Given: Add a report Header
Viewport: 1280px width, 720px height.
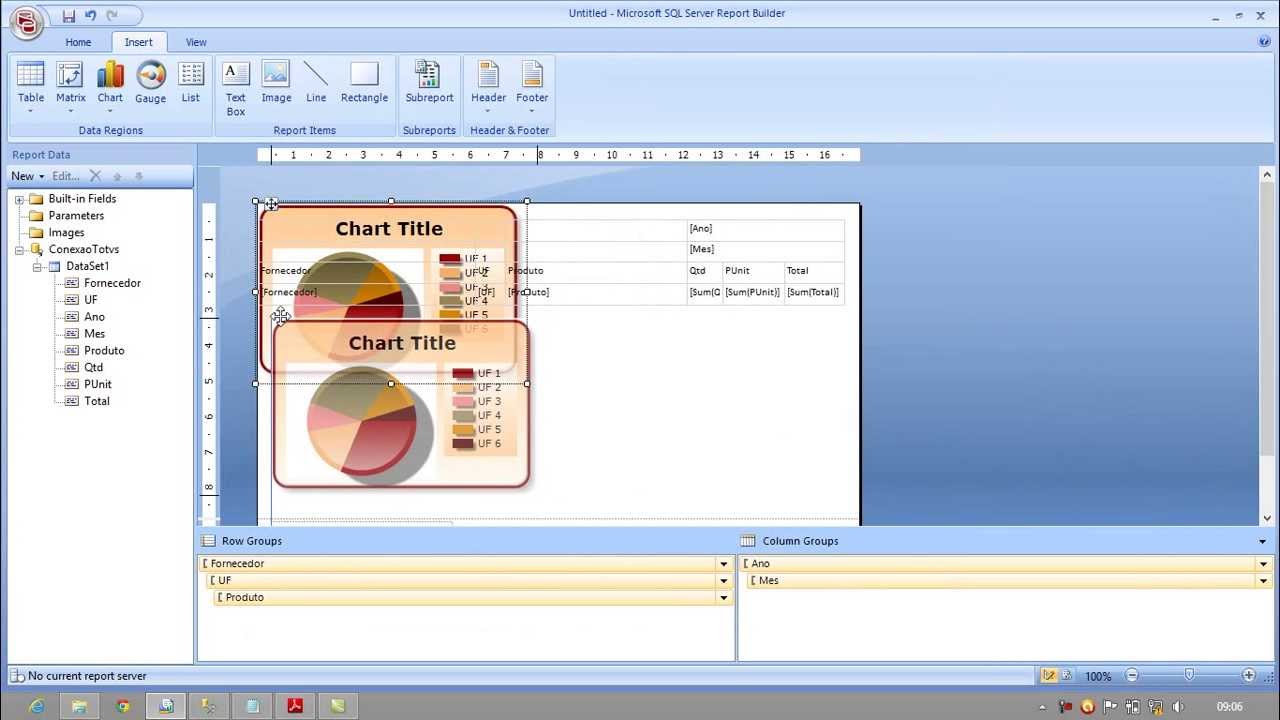Looking at the screenshot, I should (x=488, y=87).
